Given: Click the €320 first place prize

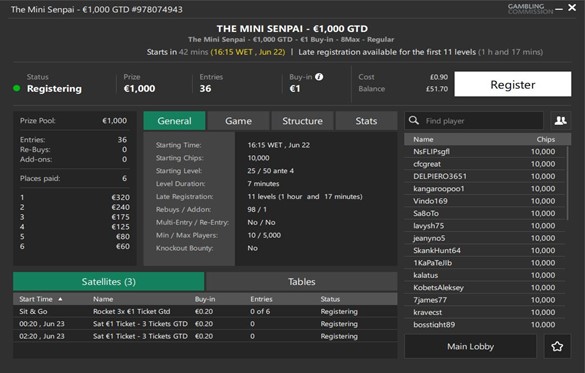Looking at the screenshot, I should [121, 197].
